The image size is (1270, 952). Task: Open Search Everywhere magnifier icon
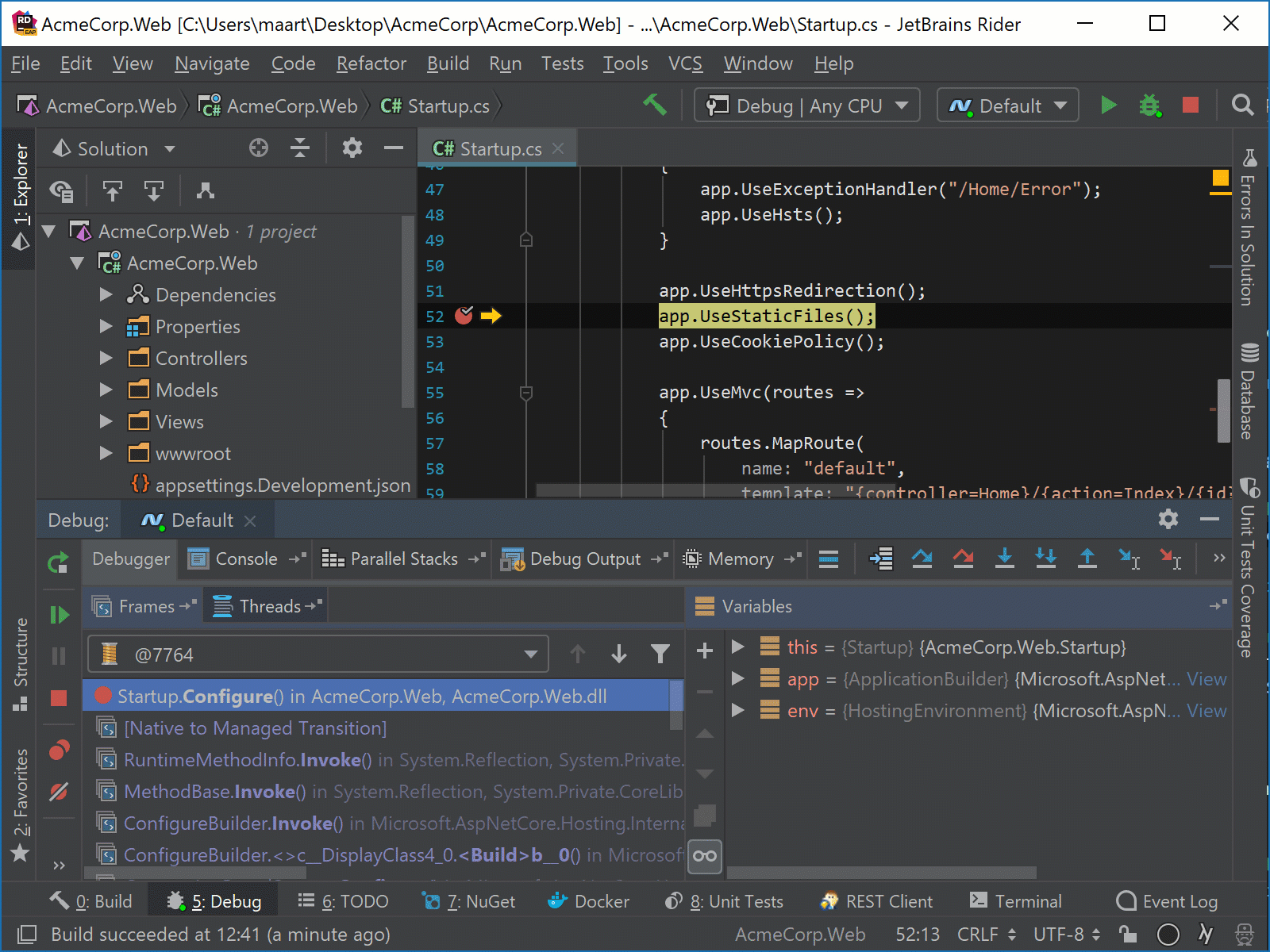1242,105
